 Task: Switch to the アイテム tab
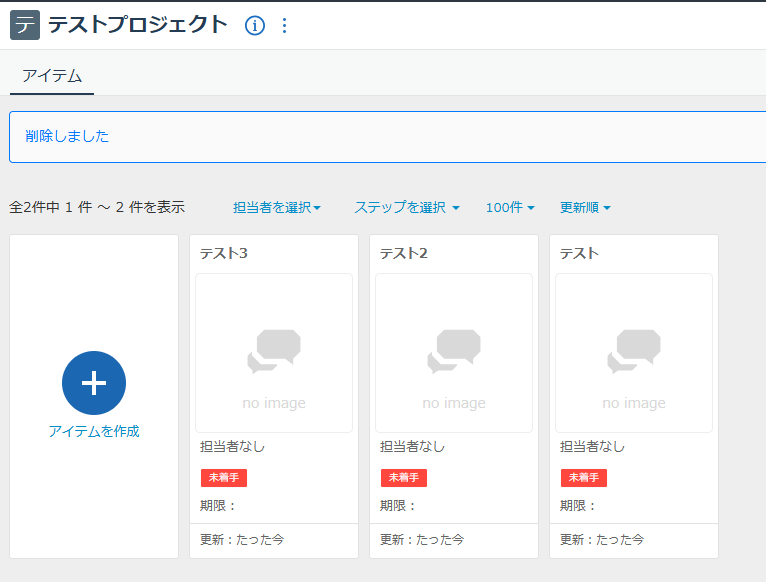52,76
